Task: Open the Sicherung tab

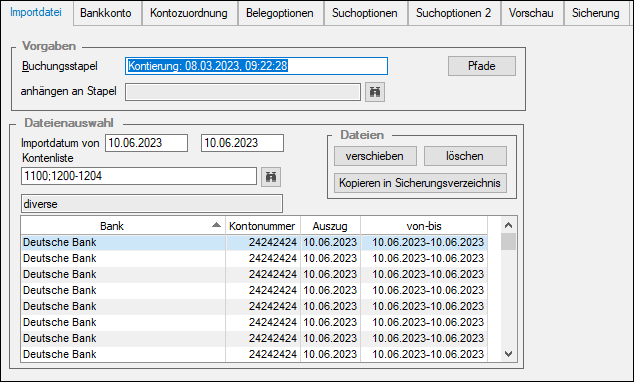Action: pos(596,13)
